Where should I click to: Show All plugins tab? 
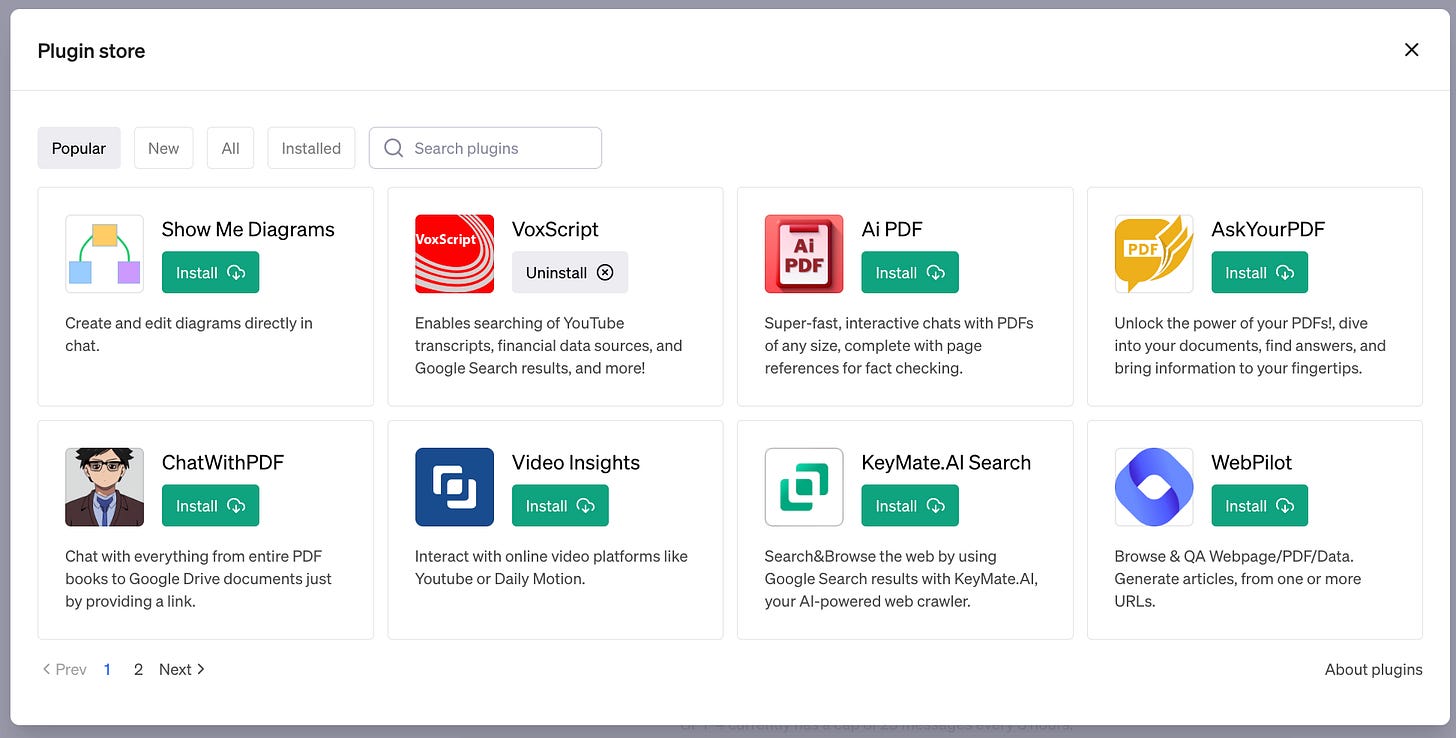230,148
